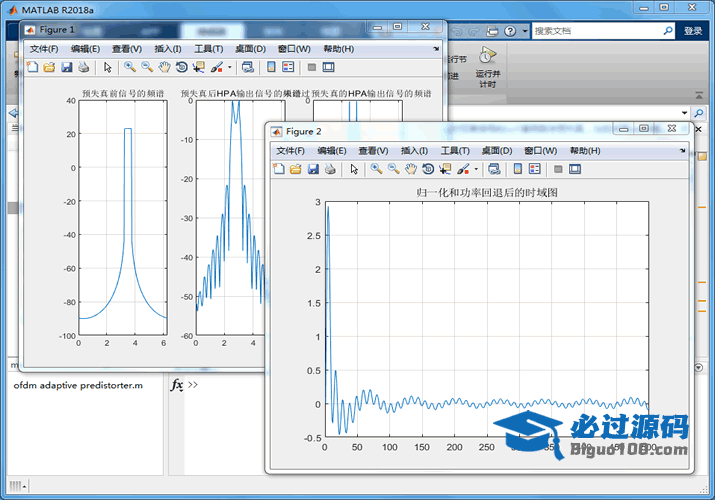Click search magnifier in MATLAB documentation box
Image resolution: width=715 pixels, height=500 pixels.
click(668, 31)
